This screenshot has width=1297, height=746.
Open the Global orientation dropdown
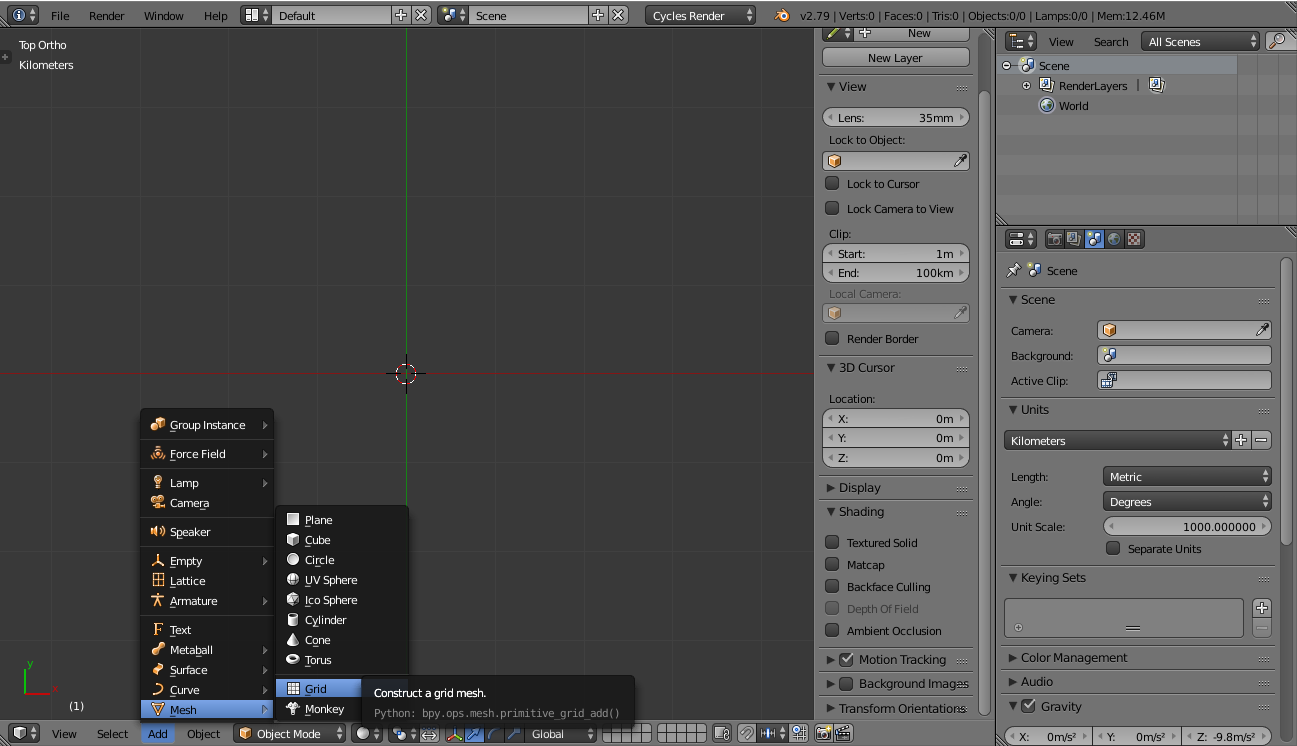coord(561,733)
